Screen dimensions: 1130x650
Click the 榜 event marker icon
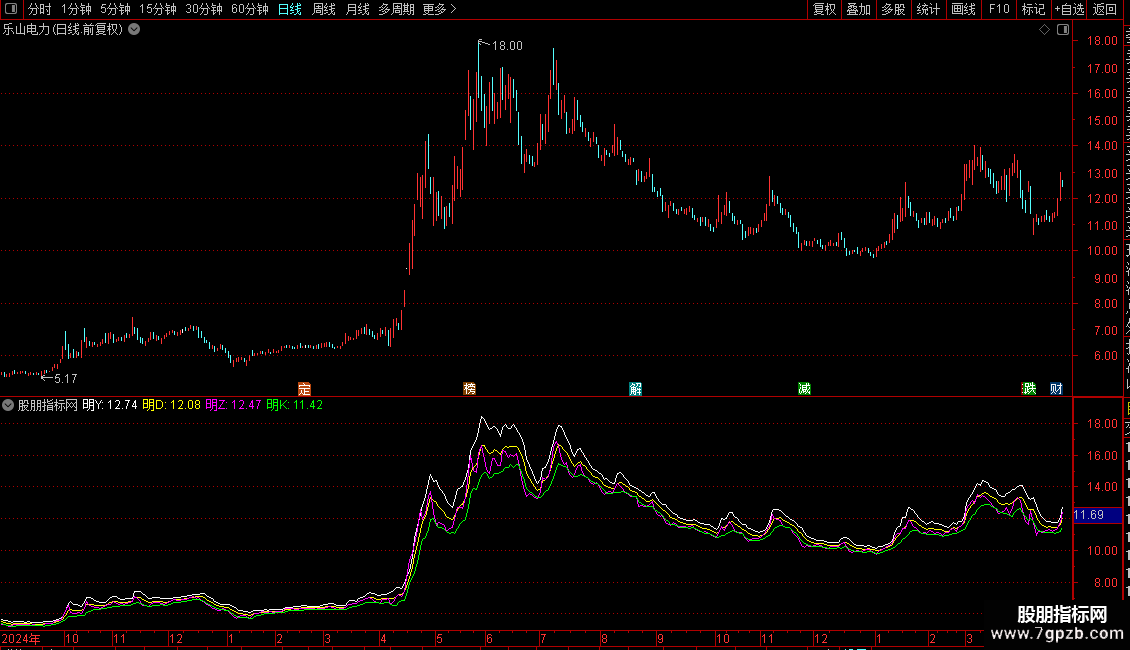tap(470, 389)
